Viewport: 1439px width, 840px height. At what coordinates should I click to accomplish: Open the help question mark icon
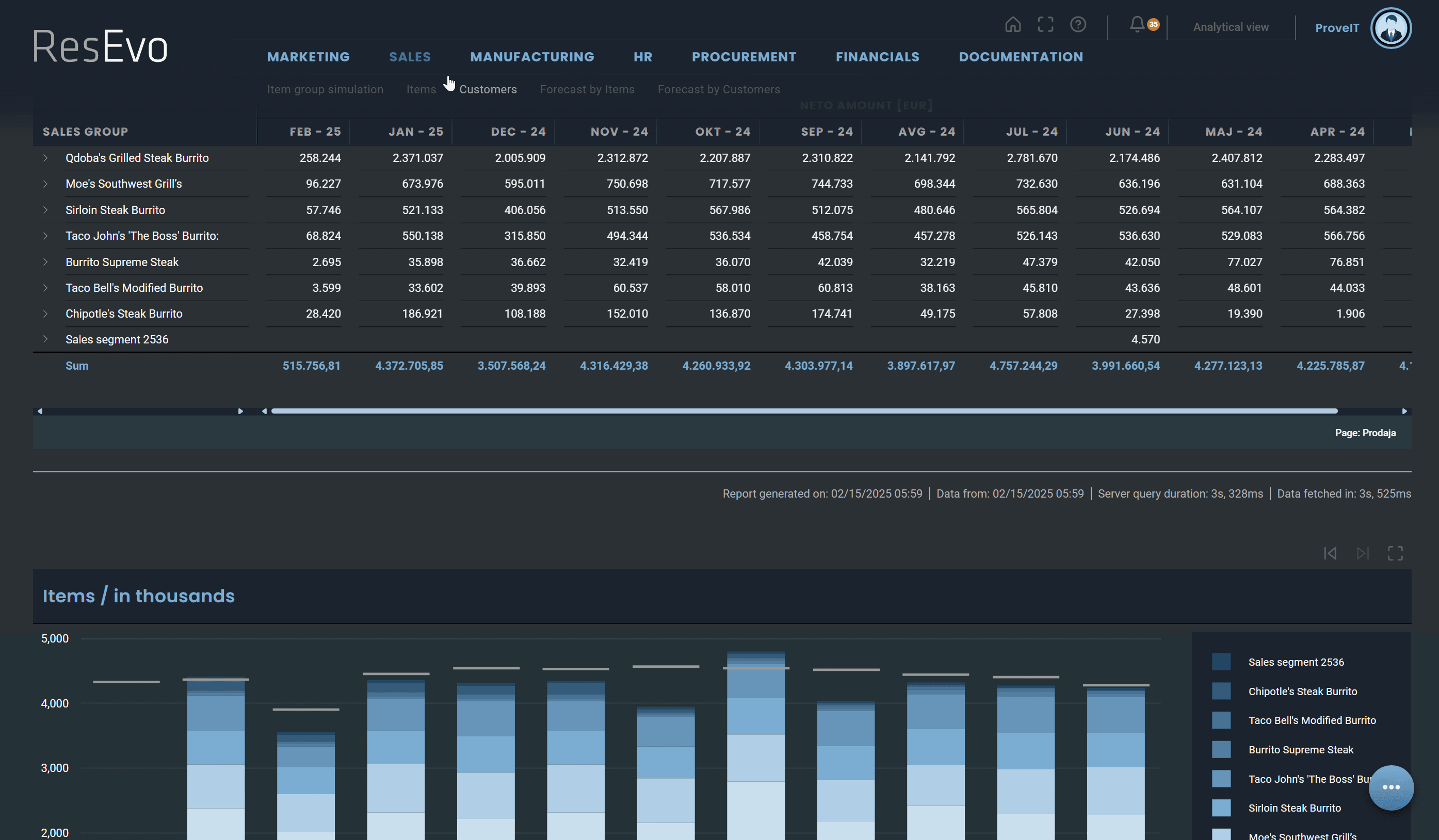[1077, 25]
